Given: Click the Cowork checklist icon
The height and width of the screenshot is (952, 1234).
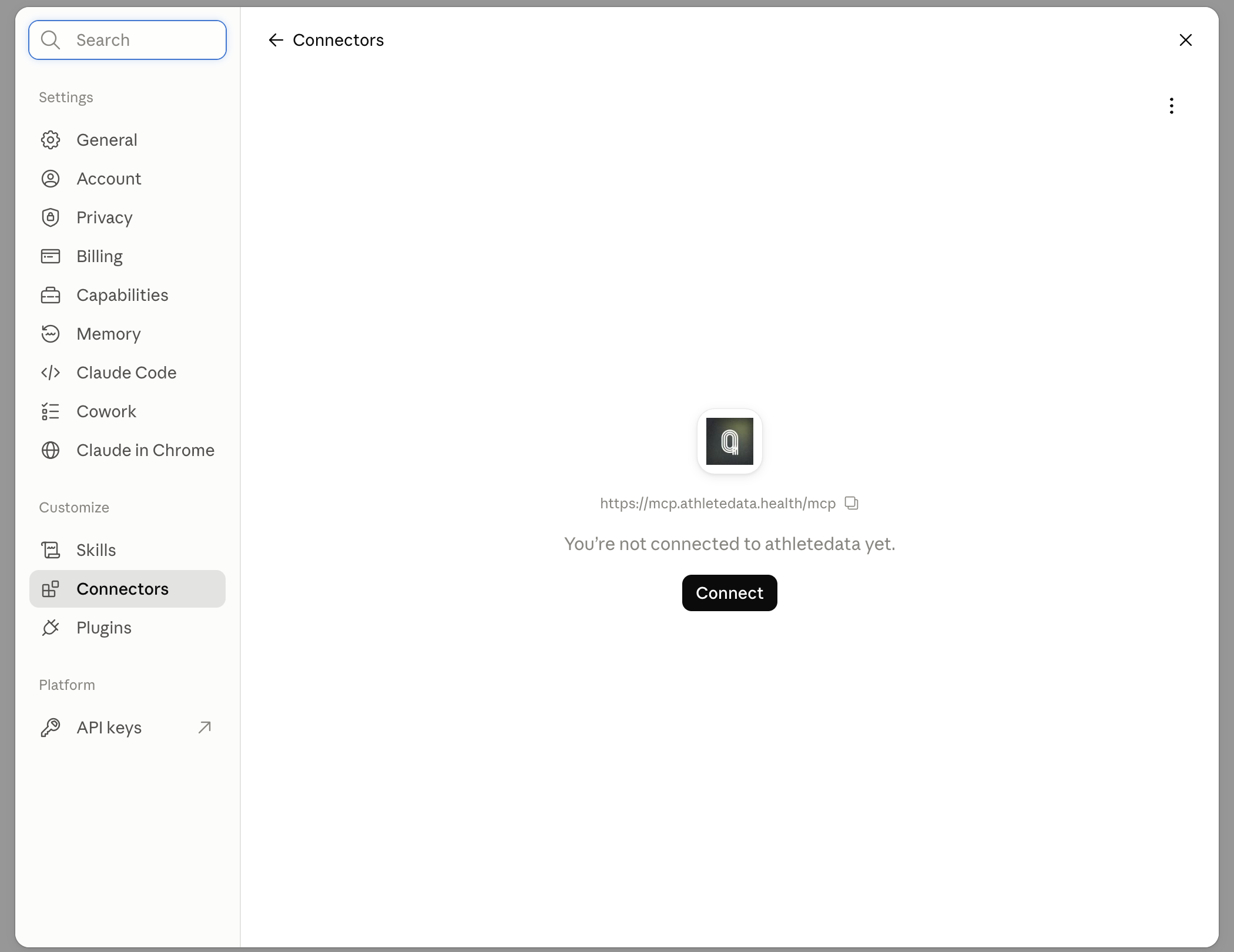Looking at the screenshot, I should [x=51, y=411].
